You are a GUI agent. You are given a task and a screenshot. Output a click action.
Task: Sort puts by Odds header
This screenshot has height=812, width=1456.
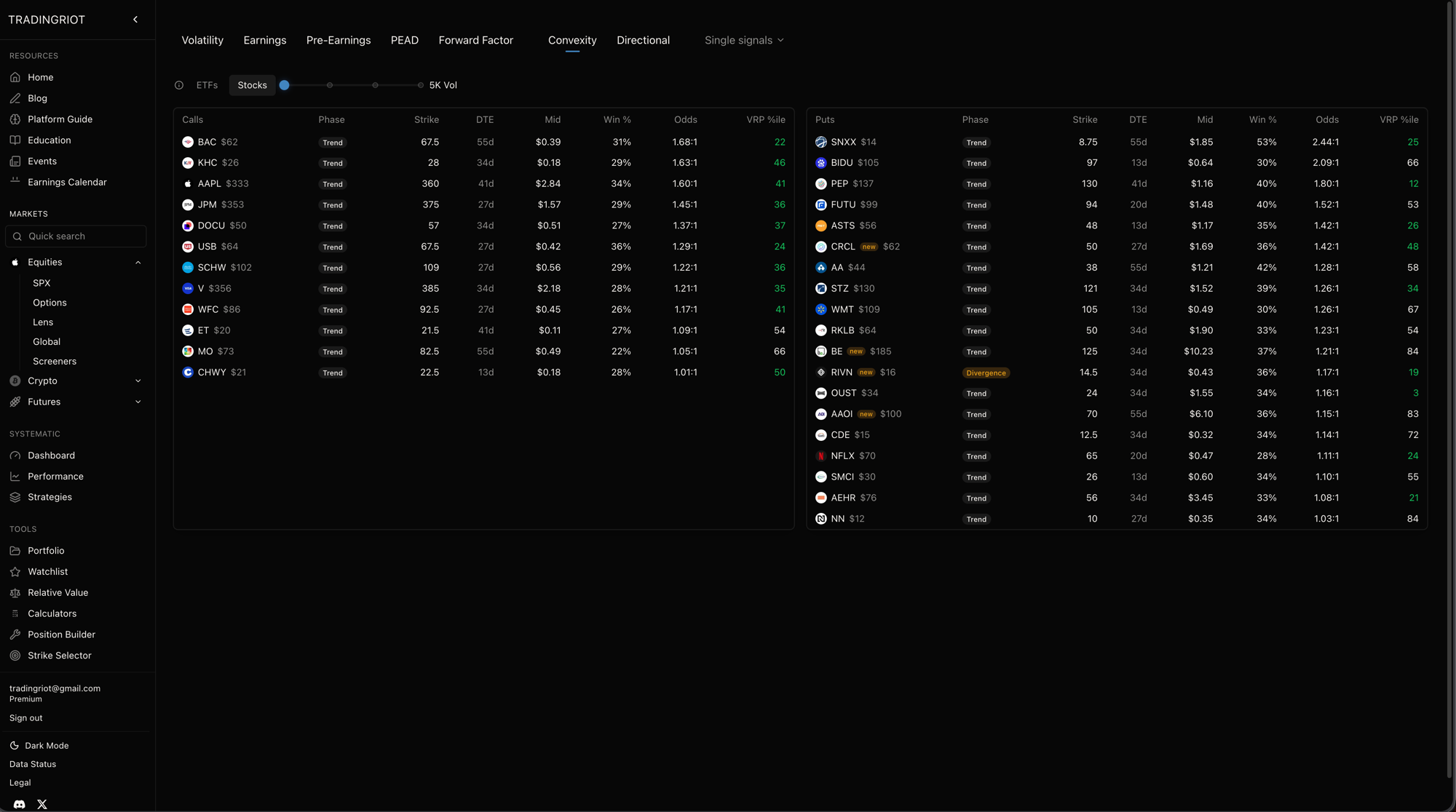[1327, 120]
